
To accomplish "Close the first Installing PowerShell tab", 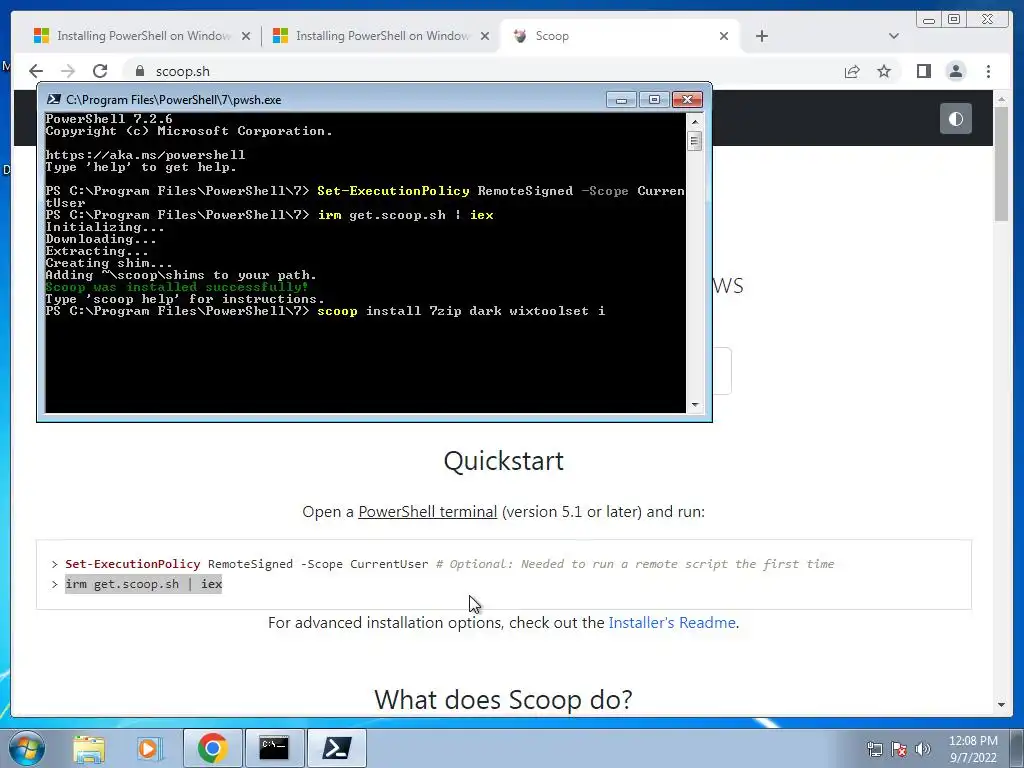I will pyautogui.click(x=246, y=36).
